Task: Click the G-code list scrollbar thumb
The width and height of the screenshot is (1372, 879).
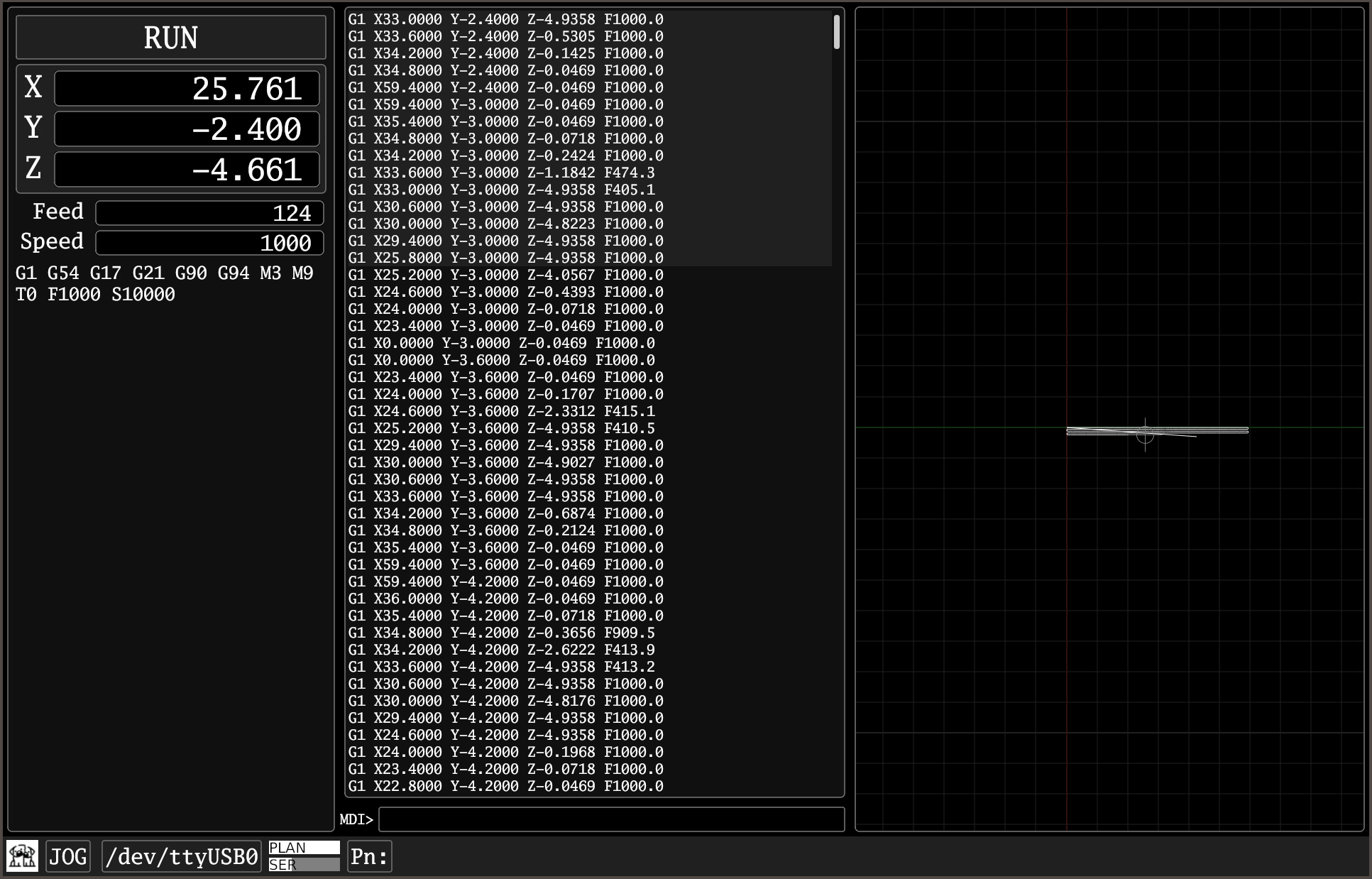Action: click(837, 32)
